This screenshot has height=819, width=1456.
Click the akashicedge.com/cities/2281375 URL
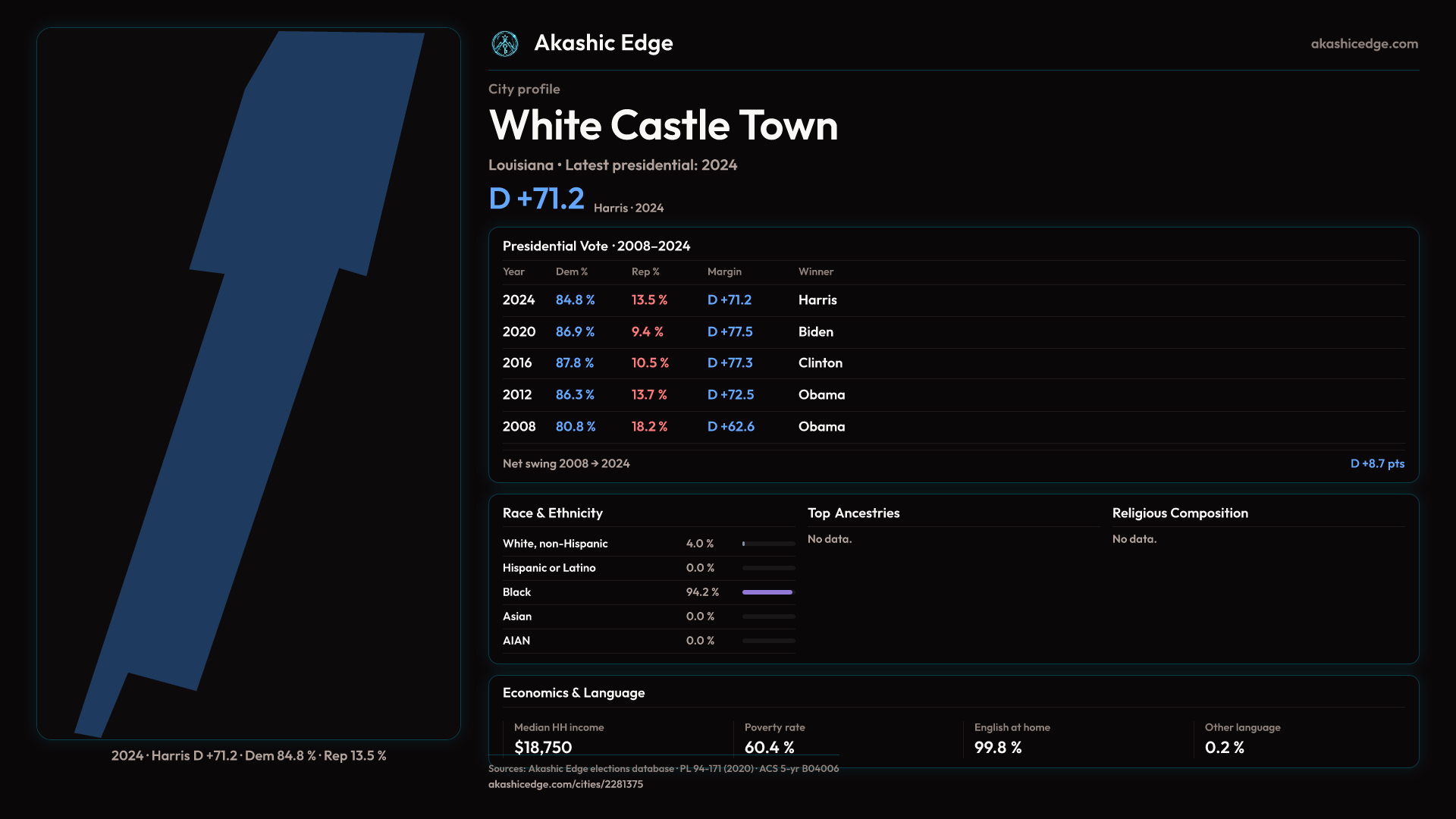point(565,784)
